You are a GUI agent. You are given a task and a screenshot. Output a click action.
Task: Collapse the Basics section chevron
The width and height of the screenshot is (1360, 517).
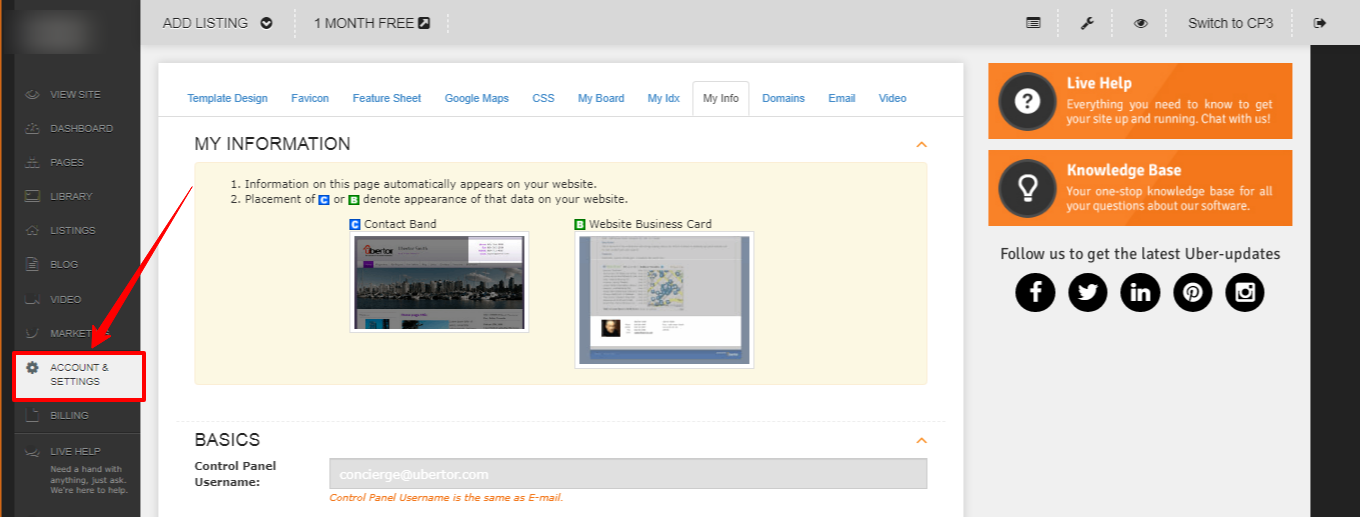pos(922,441)
